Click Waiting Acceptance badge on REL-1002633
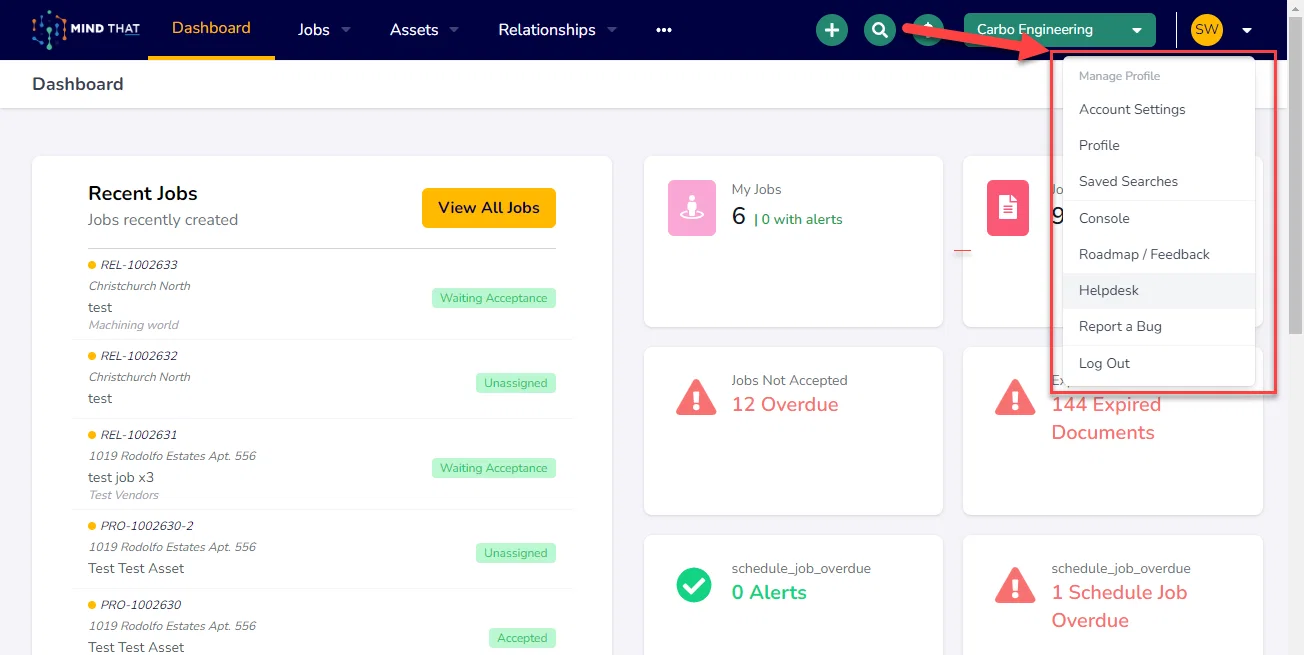This screenshot has height=655, width=1304. pyautogui.click(x=494, y=298)
